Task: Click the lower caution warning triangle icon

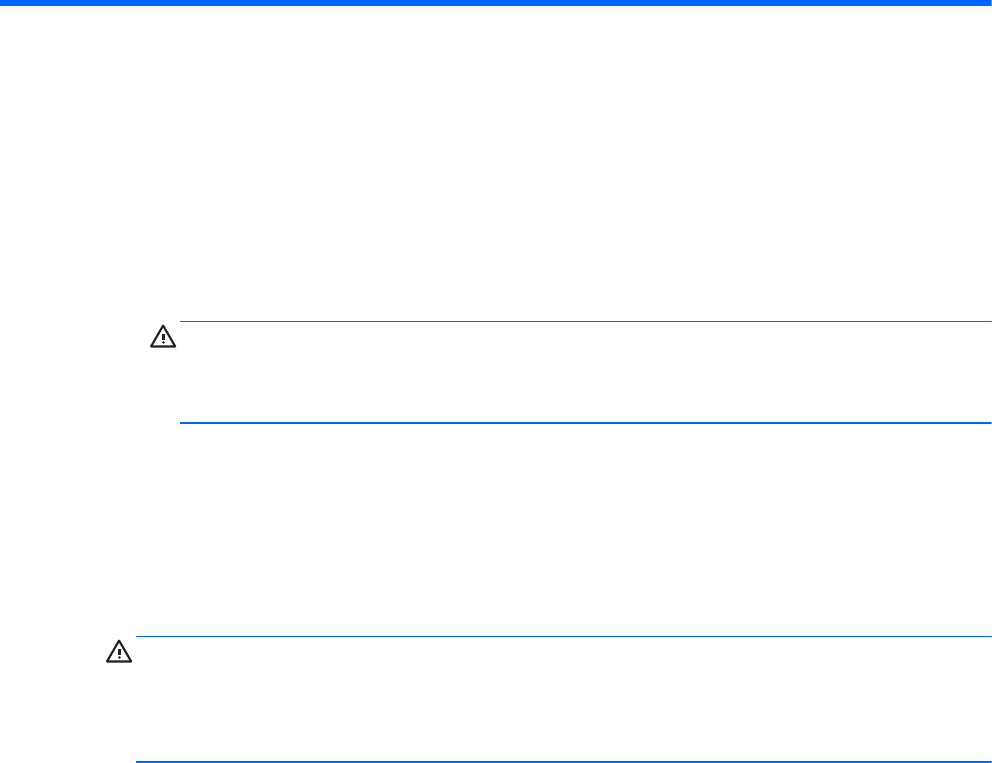Action: pyautogui.click(x=117, y=652)
